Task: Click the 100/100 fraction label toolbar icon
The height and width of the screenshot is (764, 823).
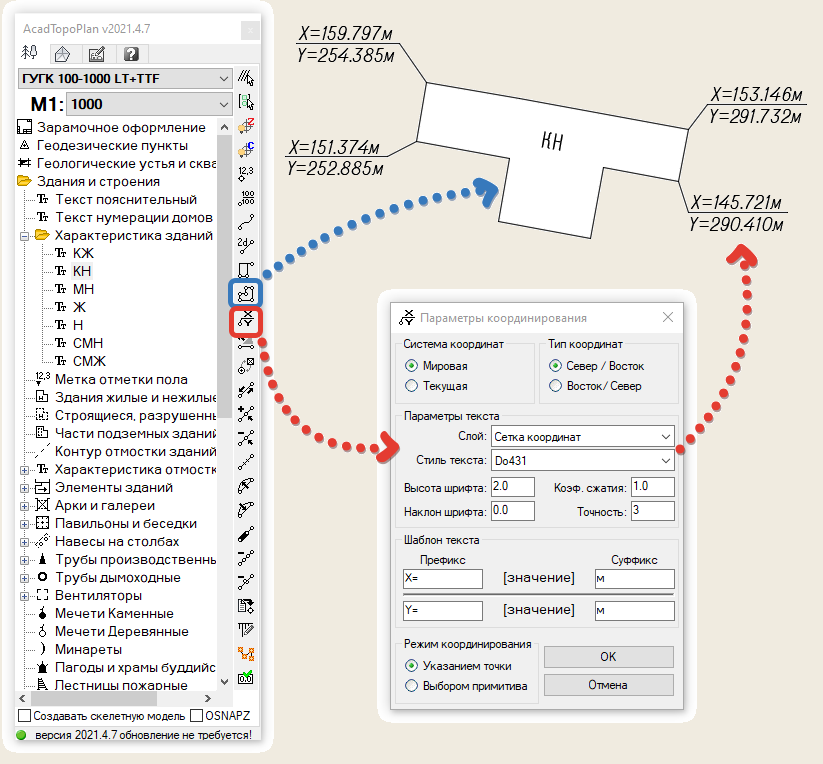Action: point(246,197)
